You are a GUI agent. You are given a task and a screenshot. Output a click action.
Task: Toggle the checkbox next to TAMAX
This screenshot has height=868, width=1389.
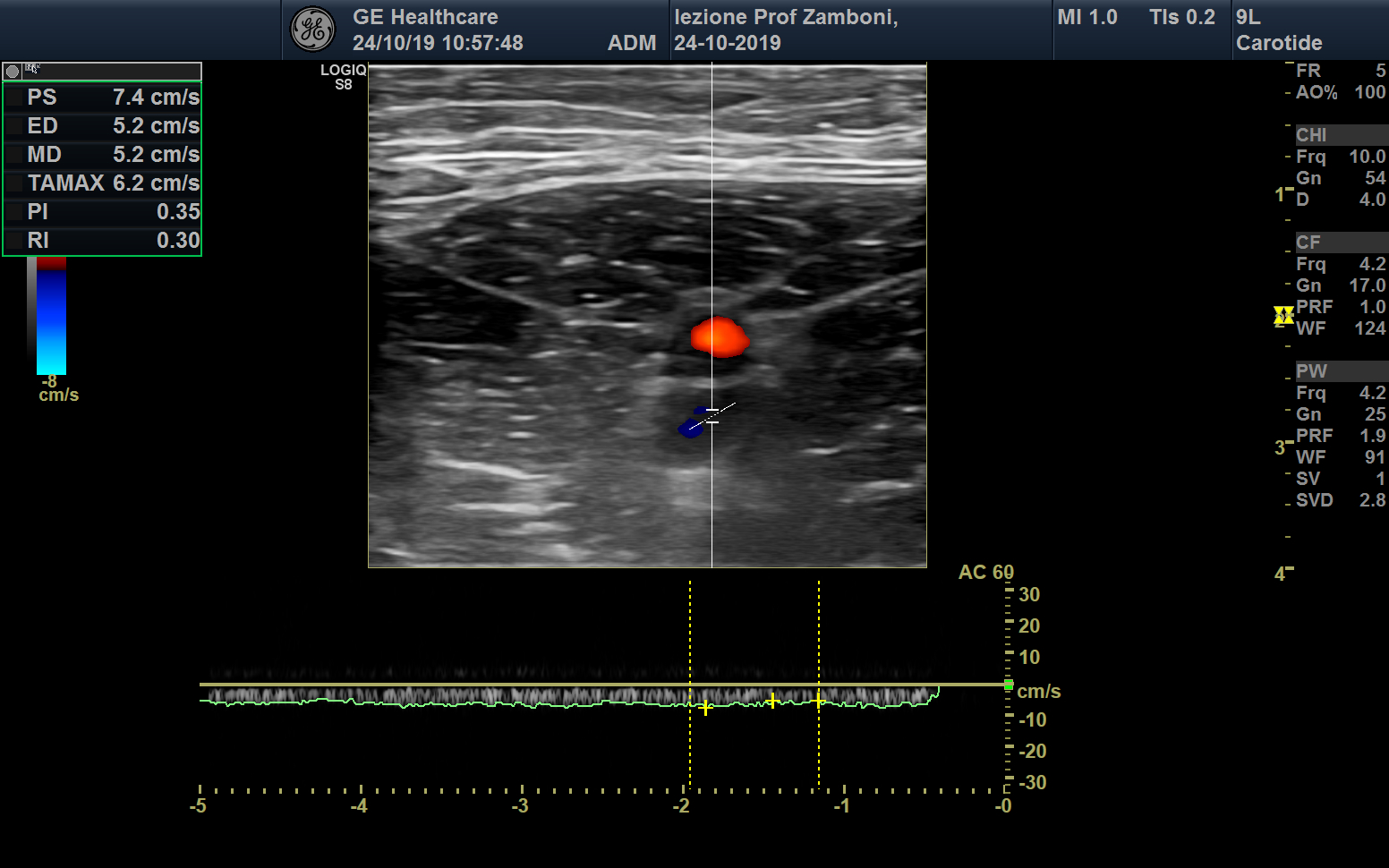pos(15,183)
